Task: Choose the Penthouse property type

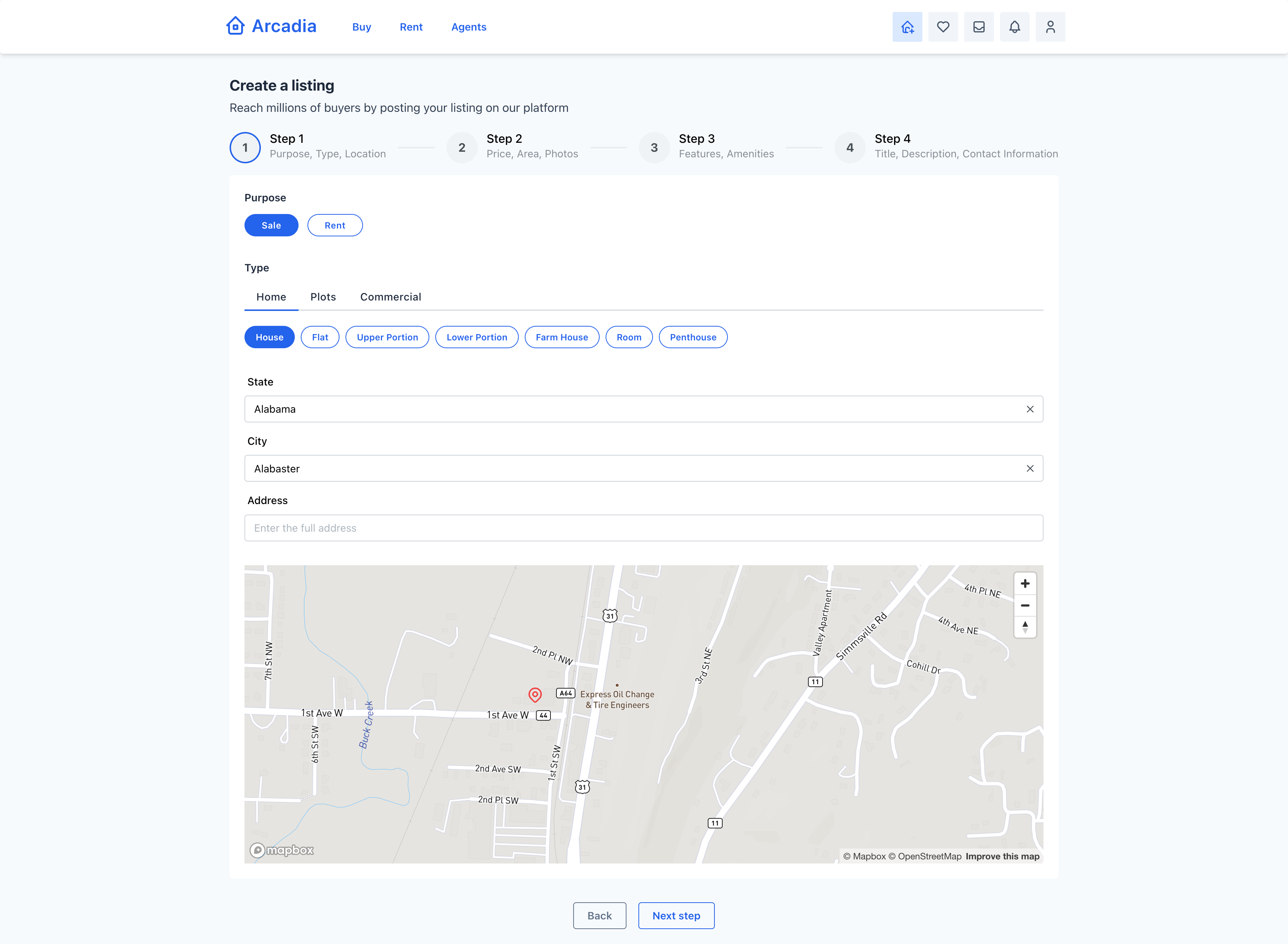Action: [693, 337]
